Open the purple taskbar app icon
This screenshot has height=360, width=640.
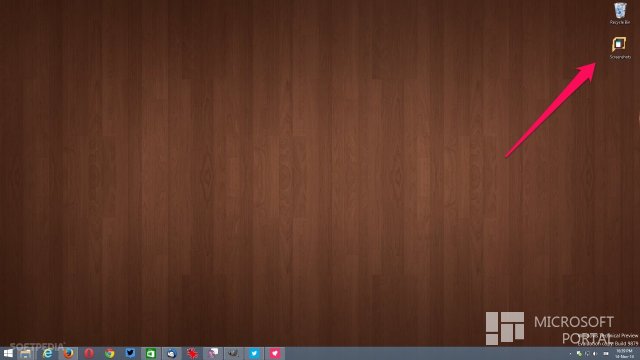click(213, 353)
